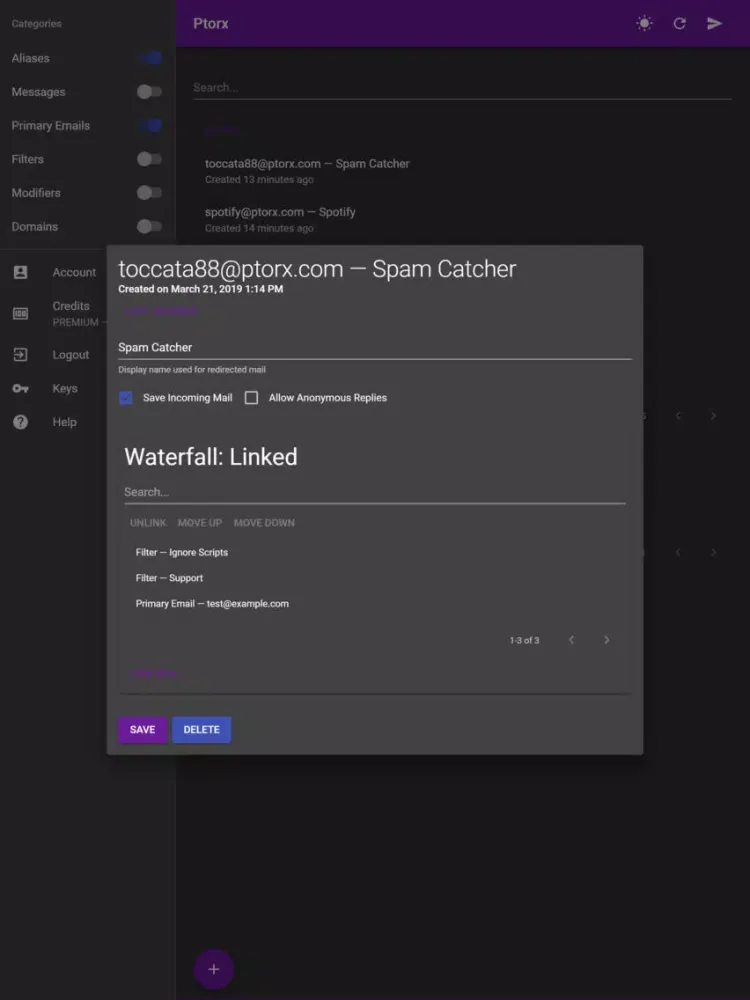The image size is (750, 1000).
Task: Click the Ptorx title in the header
Action: pyautogui.click(x=210, y=24)
